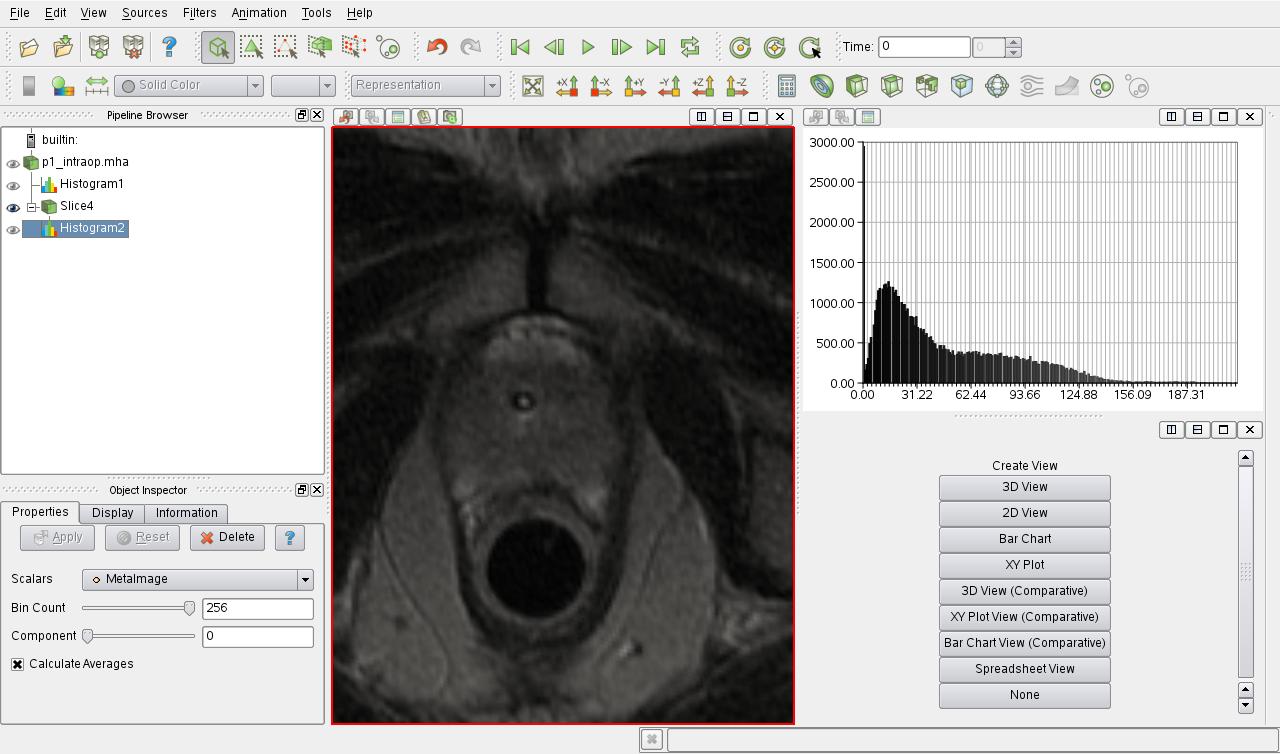Viewport: 1280px width, 754px height.
Task: Click the Edit color map icon
Action: (63, 86)
